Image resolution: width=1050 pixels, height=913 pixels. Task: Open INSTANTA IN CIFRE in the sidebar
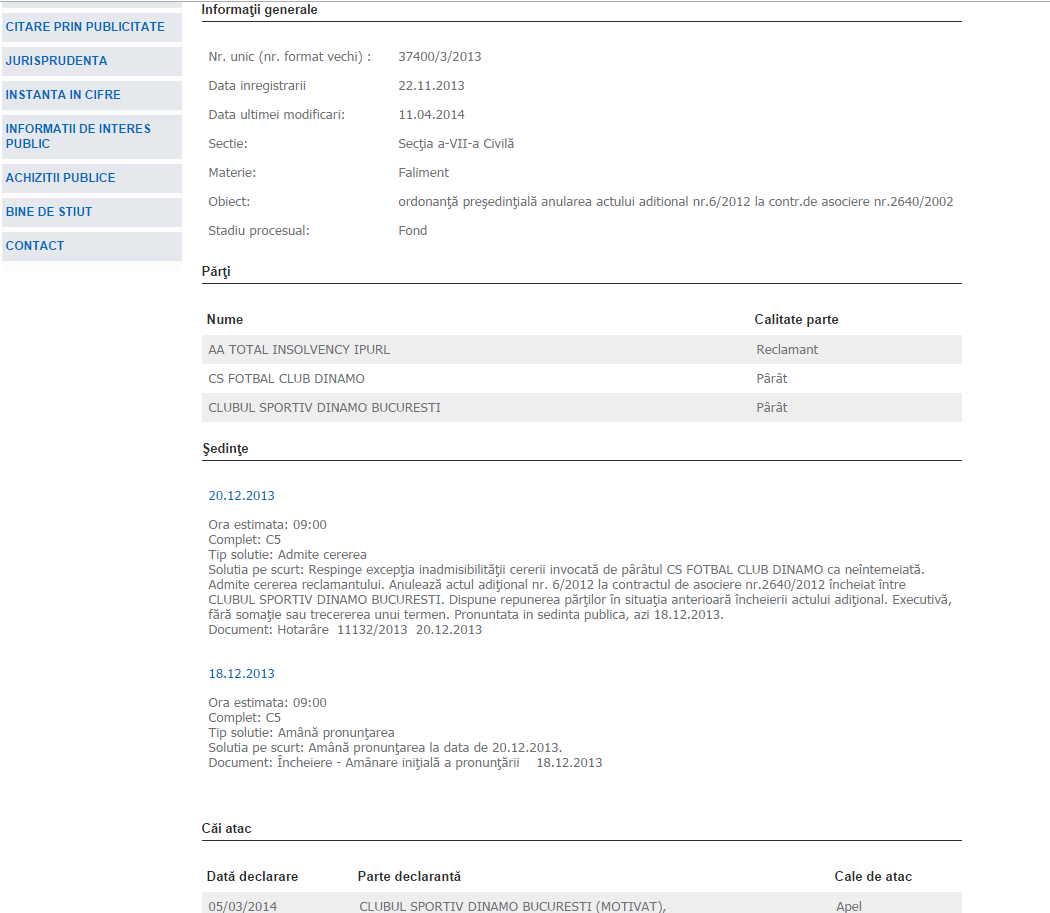(63, 95)
